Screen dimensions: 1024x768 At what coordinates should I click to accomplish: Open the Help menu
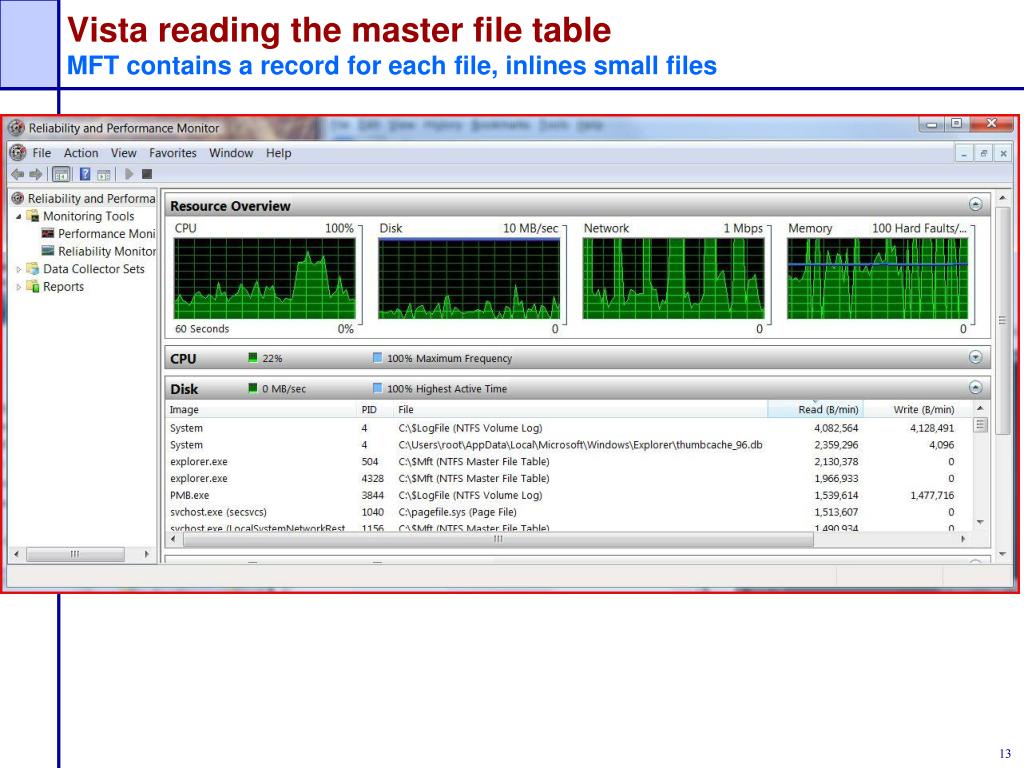pyautogui.click(x=278, y=153)
